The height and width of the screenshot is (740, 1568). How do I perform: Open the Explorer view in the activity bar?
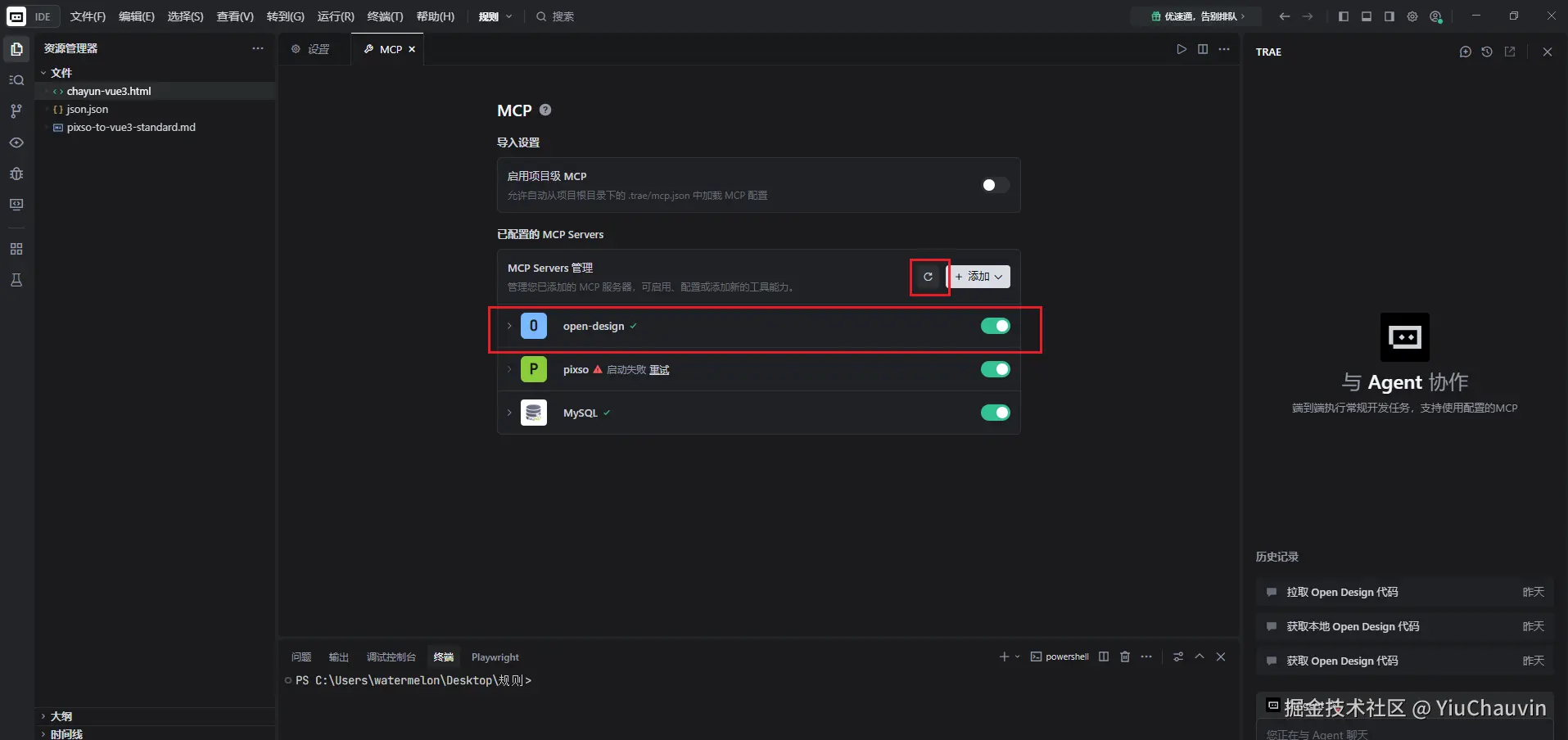pos(16,49)
